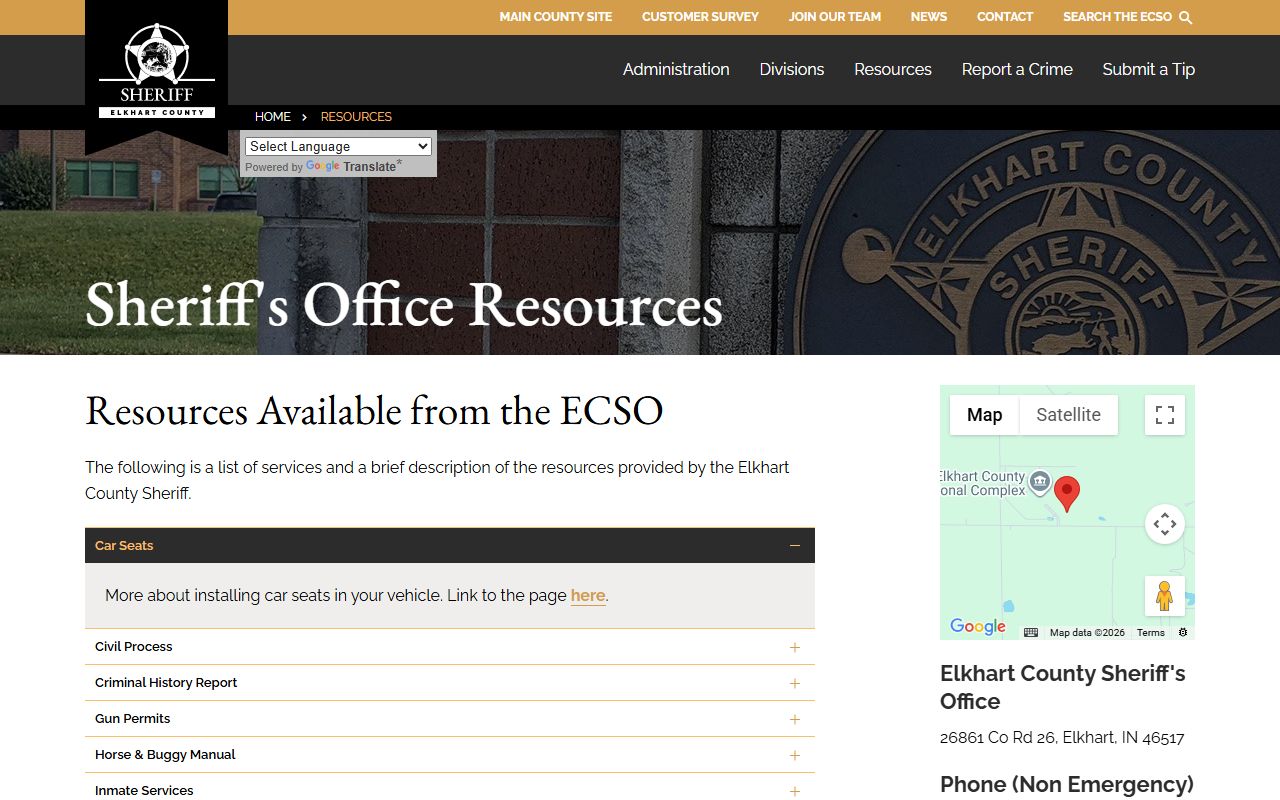Open the Contact link
Image resolution: width=1280 pixels, height=800 pixels.
pyautogui.click(x=1005, y=17)
